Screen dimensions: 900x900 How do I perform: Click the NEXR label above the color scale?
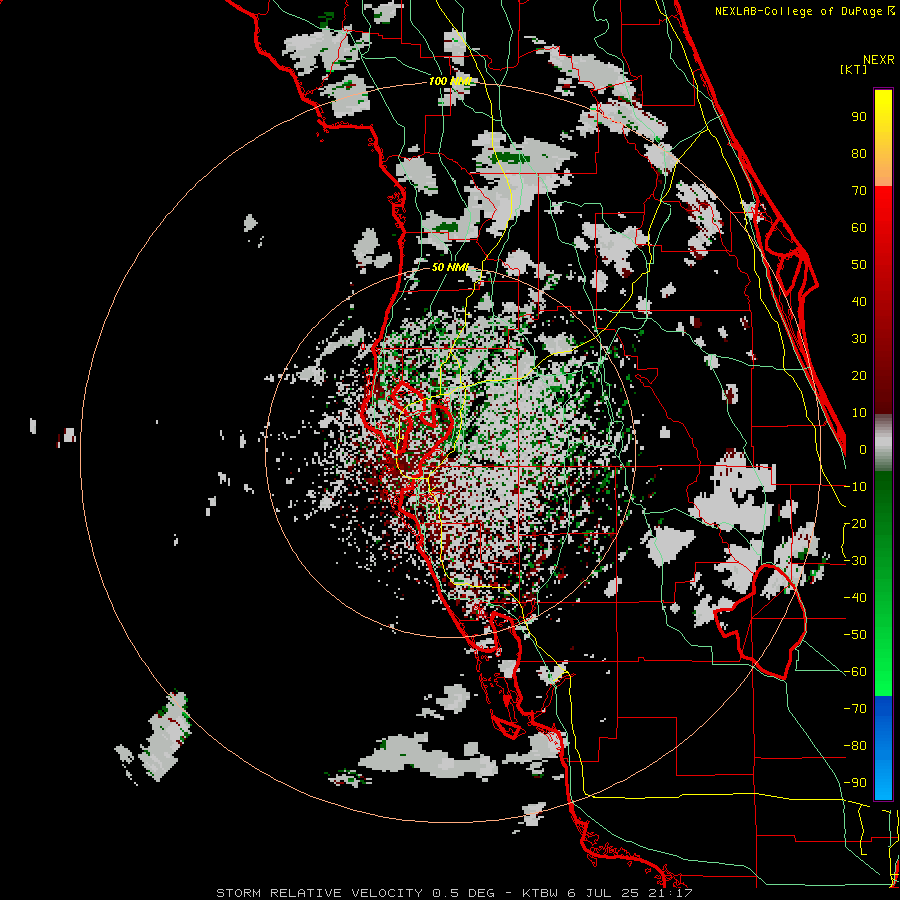pos(879,60)
